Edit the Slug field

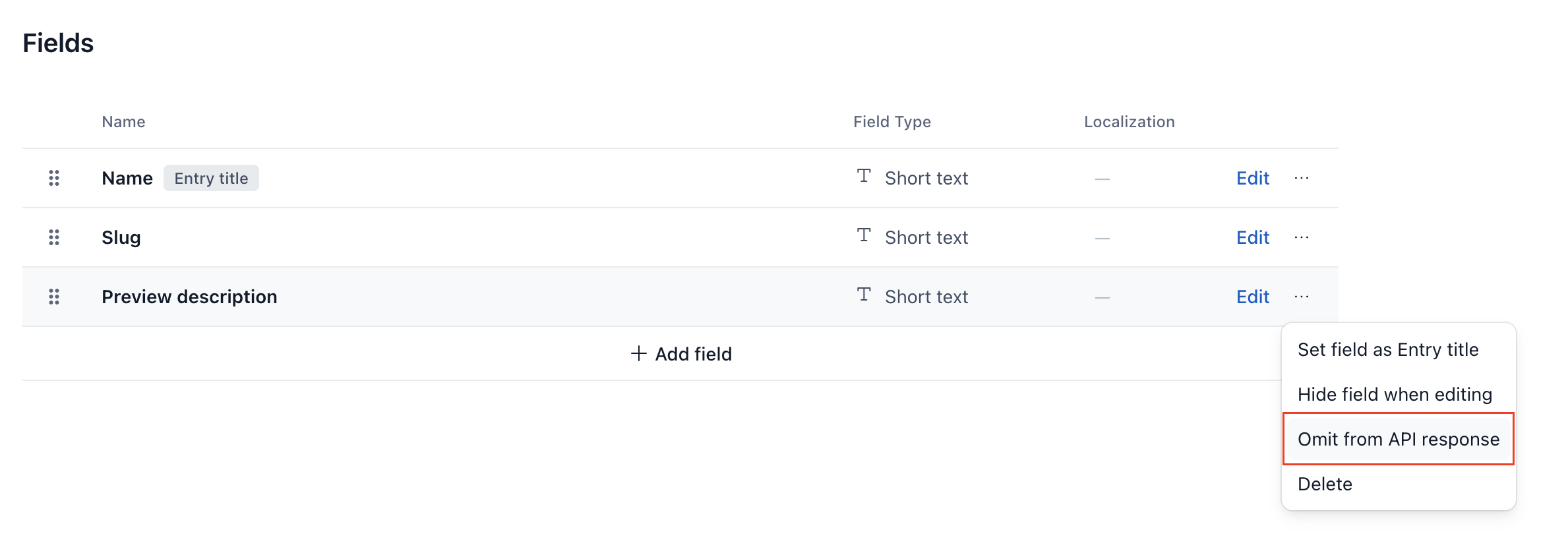point(1252,237)
